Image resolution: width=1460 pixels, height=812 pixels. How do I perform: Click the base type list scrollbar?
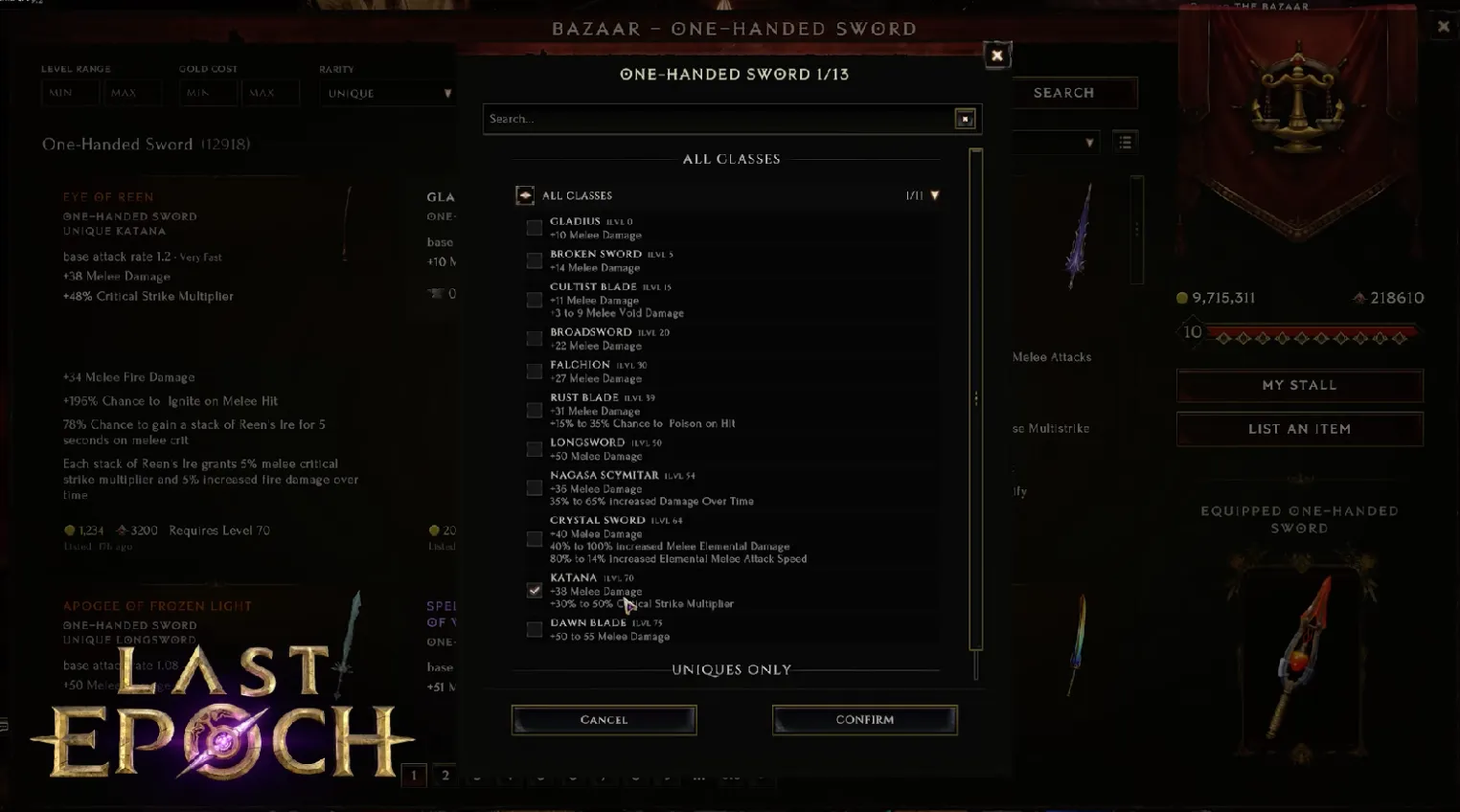(976, 398)
